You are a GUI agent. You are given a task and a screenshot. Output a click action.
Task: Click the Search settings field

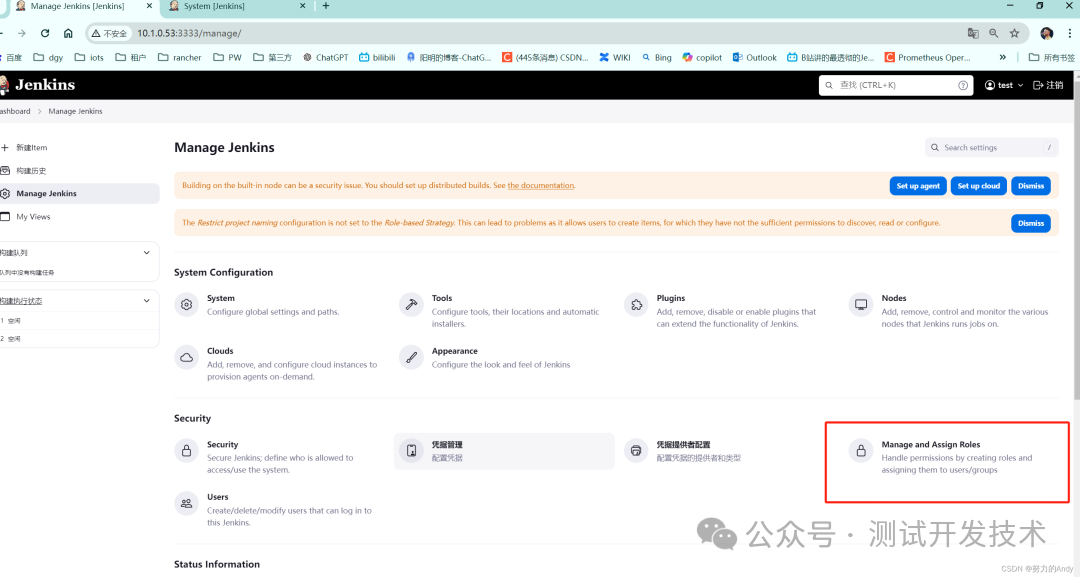coord(992,147)
